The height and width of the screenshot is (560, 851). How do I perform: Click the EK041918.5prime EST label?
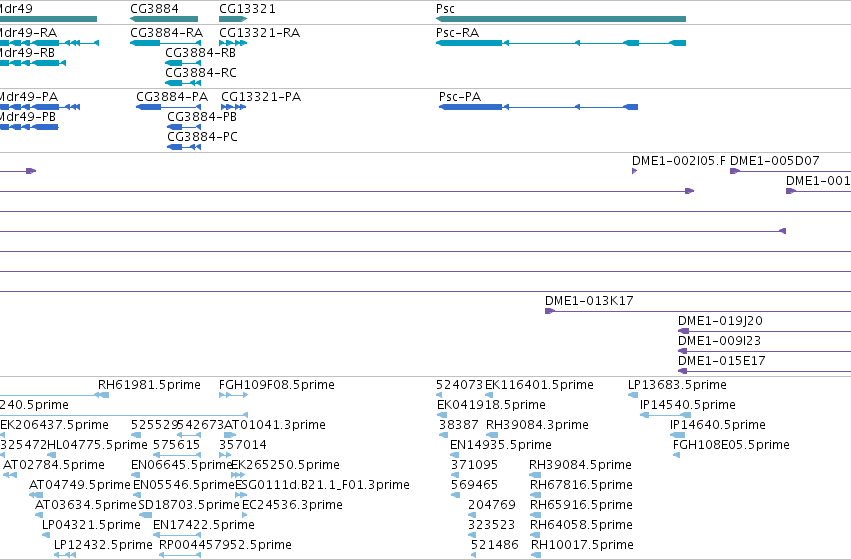click(x=491, y=405)
